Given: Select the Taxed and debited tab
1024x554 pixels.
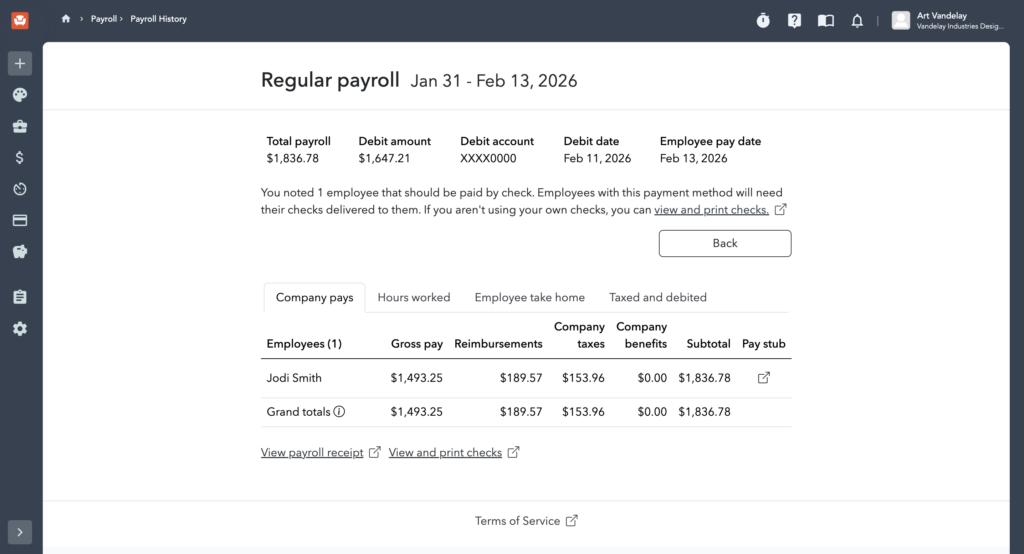Looking at the screenshot, I should tap(658, 297).
